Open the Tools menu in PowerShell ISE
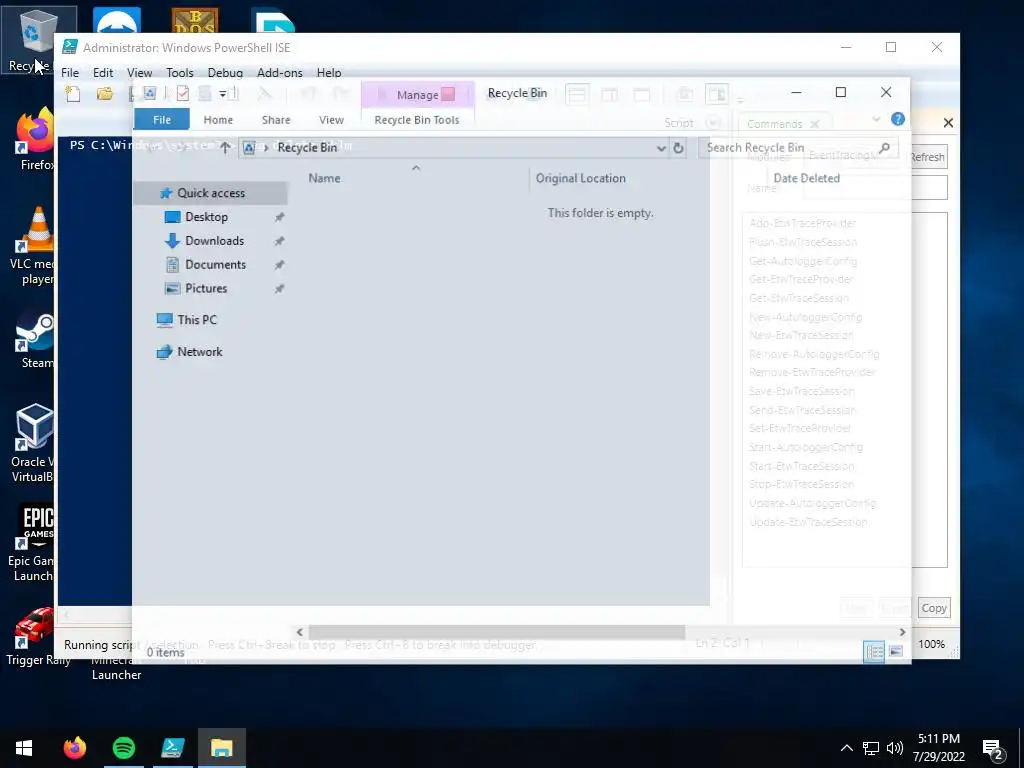This screenshot has width=1024, height=768. tap(180, 72)
